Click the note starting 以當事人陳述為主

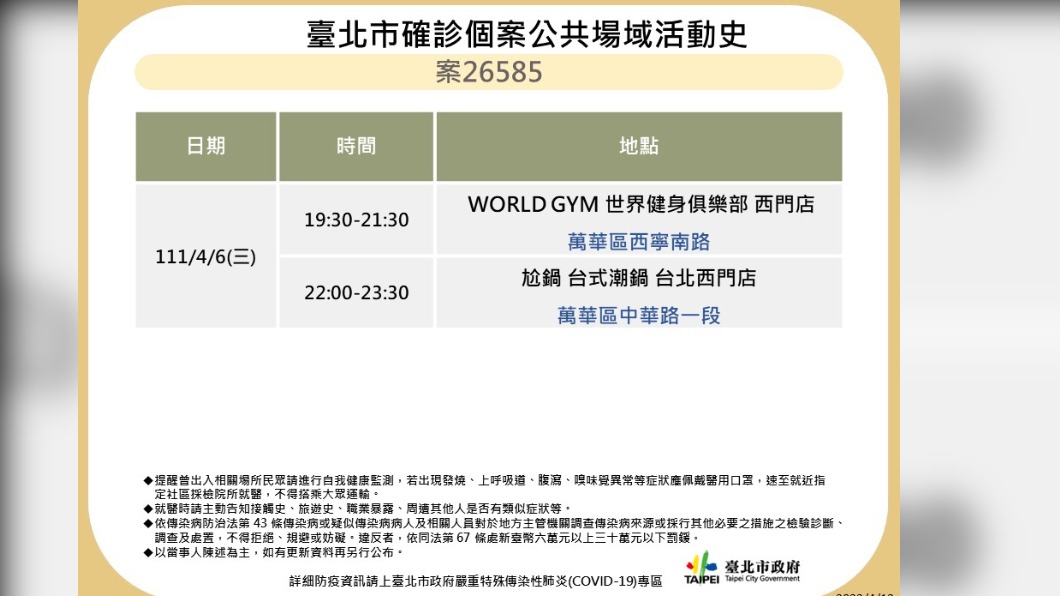(x=274, y=552)
